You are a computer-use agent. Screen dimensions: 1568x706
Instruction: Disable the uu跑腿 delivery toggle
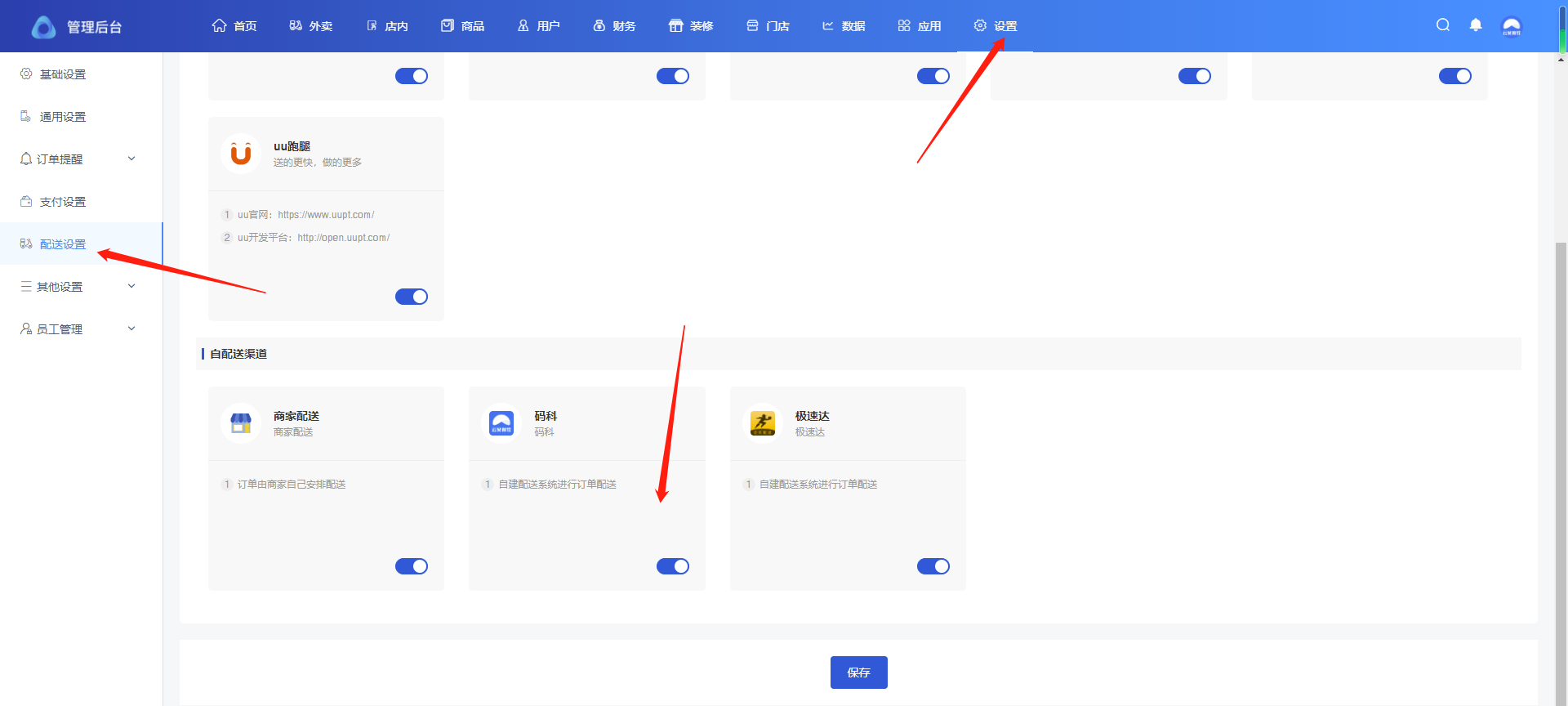click(x=412, y=297)
